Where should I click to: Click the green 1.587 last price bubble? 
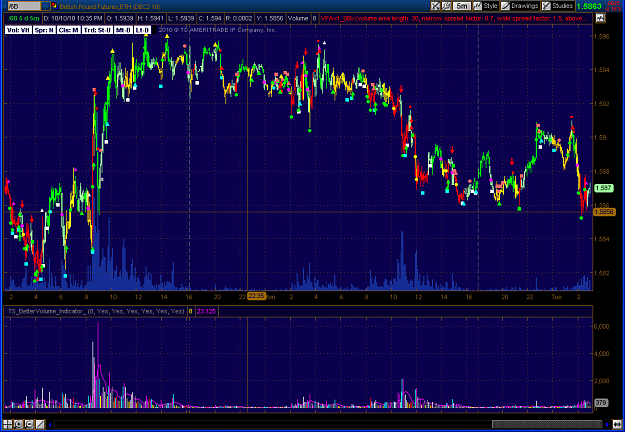tap(603, 188)
